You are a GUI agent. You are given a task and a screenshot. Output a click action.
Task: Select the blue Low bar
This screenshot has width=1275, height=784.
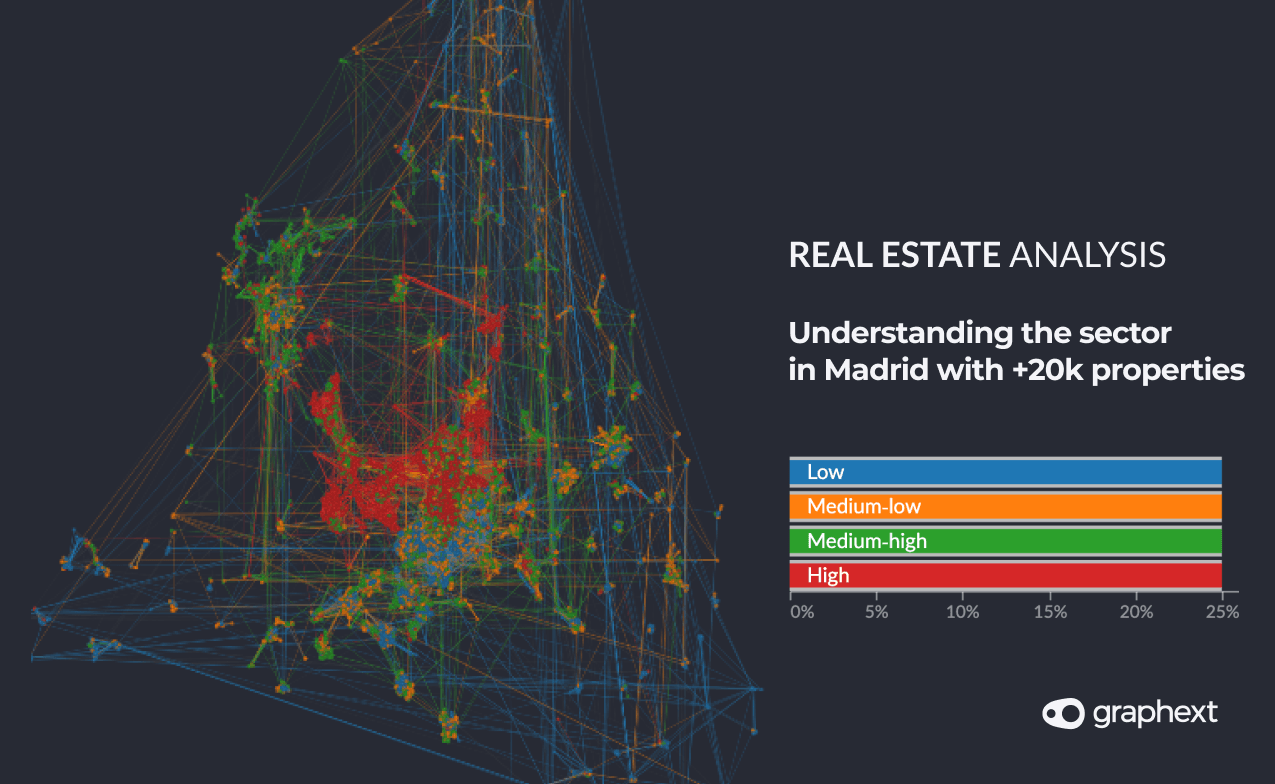(1005, 472)
